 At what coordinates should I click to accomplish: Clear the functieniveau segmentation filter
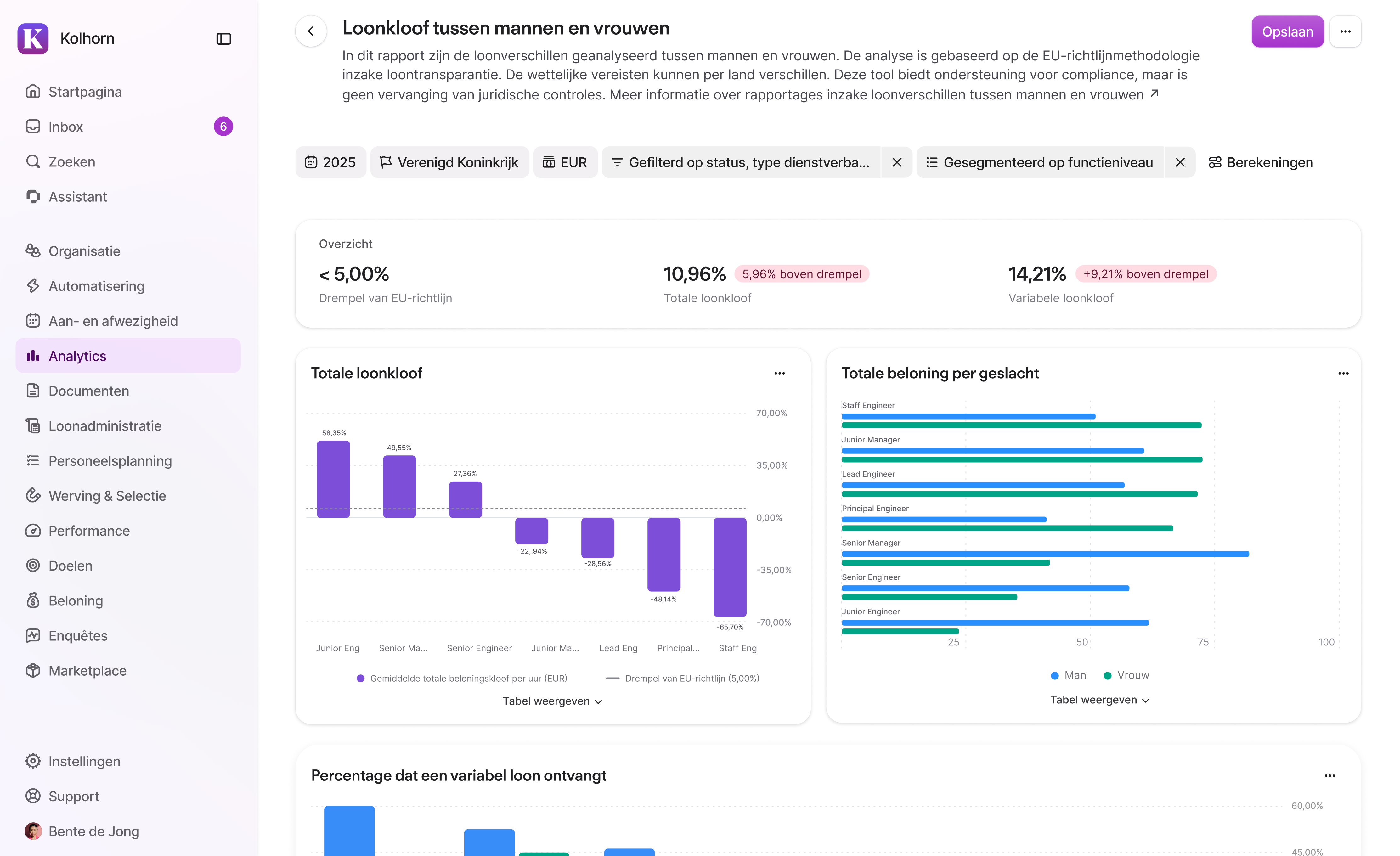tap(1180, 162)
